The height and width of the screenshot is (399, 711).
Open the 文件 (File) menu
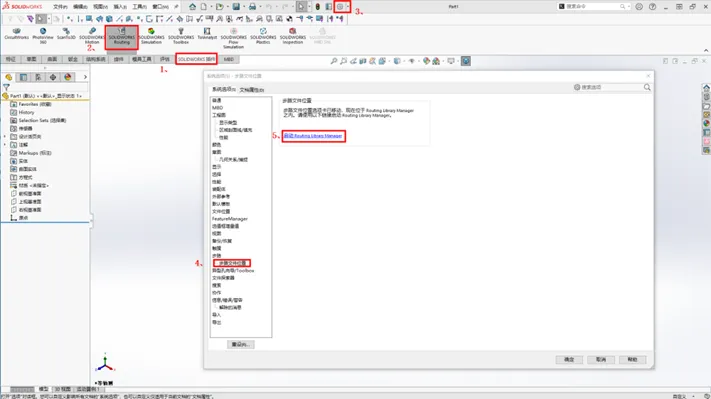60,7
